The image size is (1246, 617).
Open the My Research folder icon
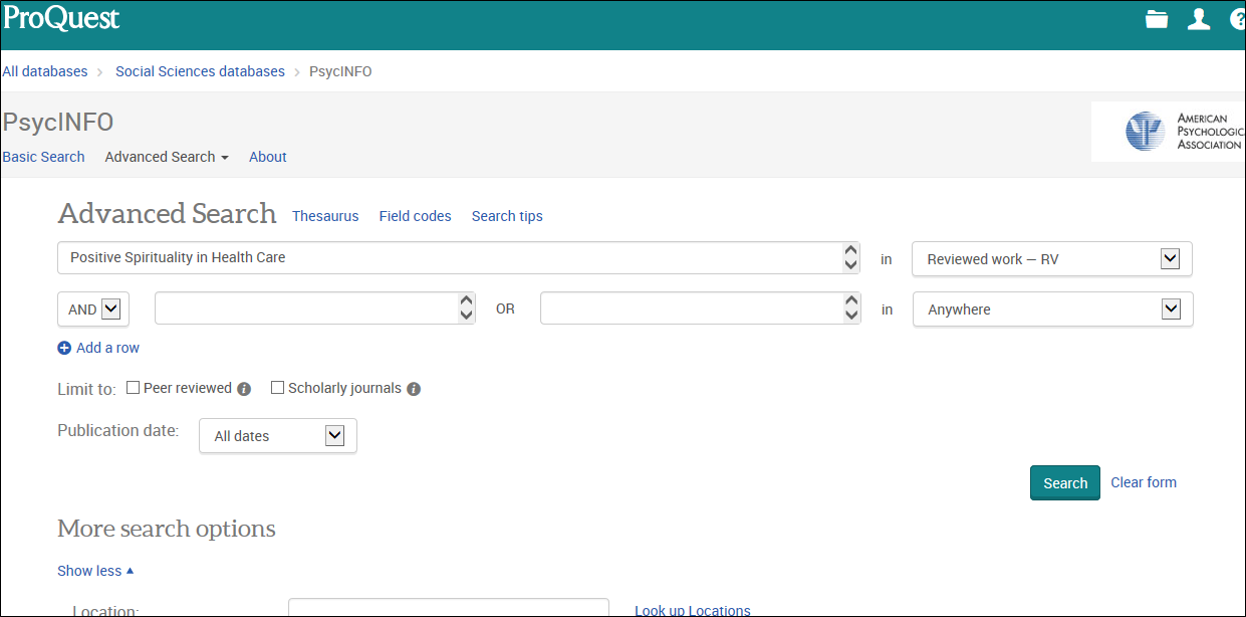(1157, 19)
